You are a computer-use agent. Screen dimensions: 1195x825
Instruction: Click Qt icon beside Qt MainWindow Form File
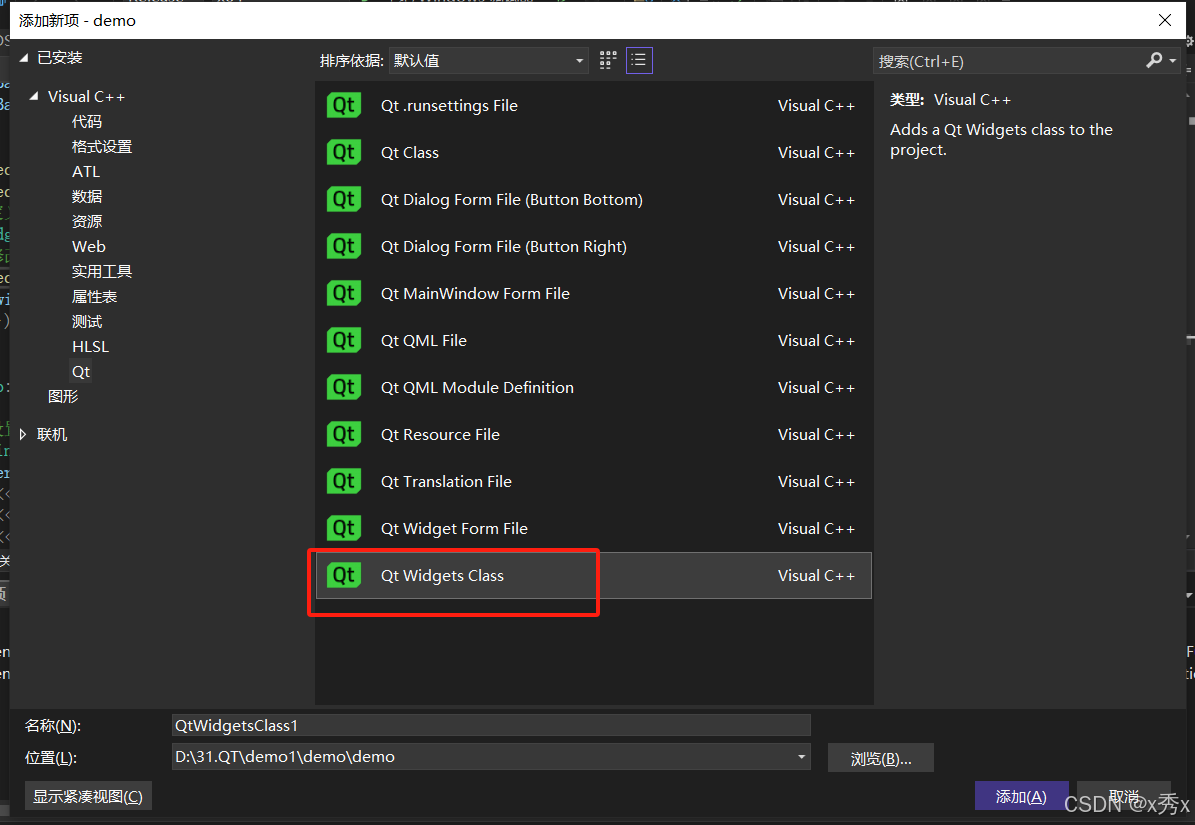(x=344, y=293)
